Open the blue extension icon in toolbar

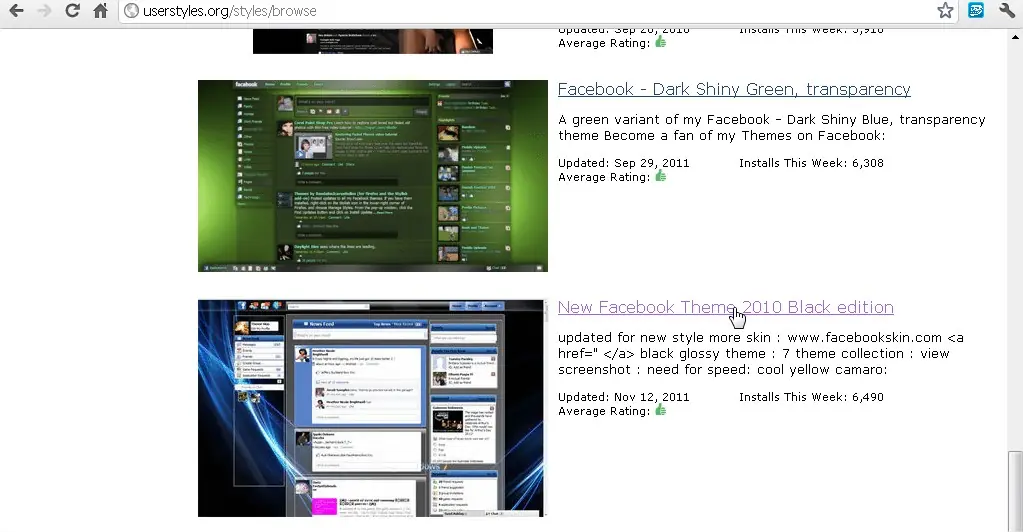976,10
